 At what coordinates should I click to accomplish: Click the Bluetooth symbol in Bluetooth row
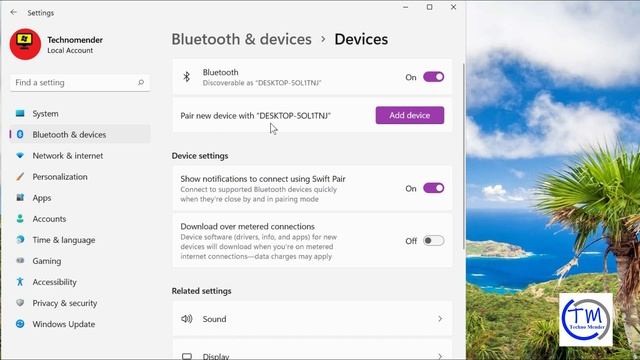187,77
